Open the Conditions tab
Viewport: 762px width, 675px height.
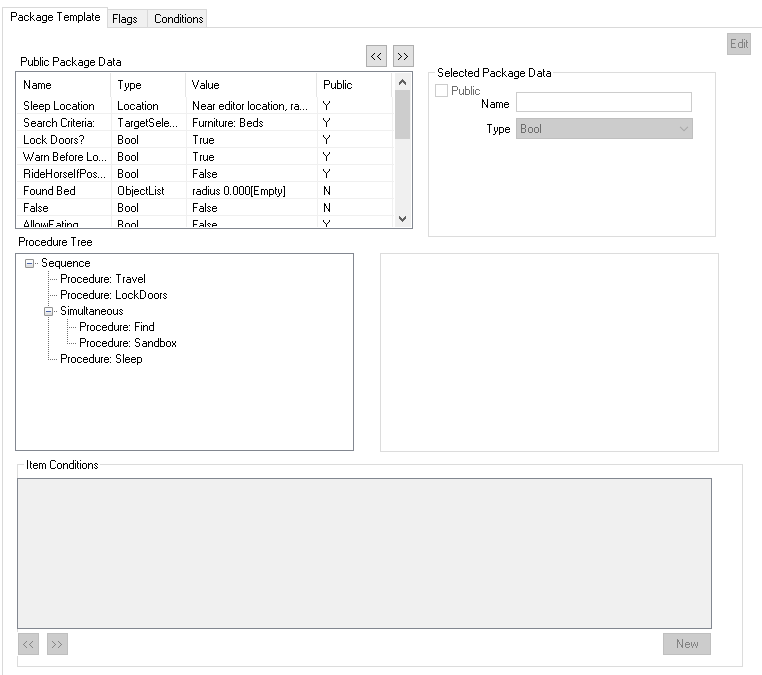(x=179, y=19)
